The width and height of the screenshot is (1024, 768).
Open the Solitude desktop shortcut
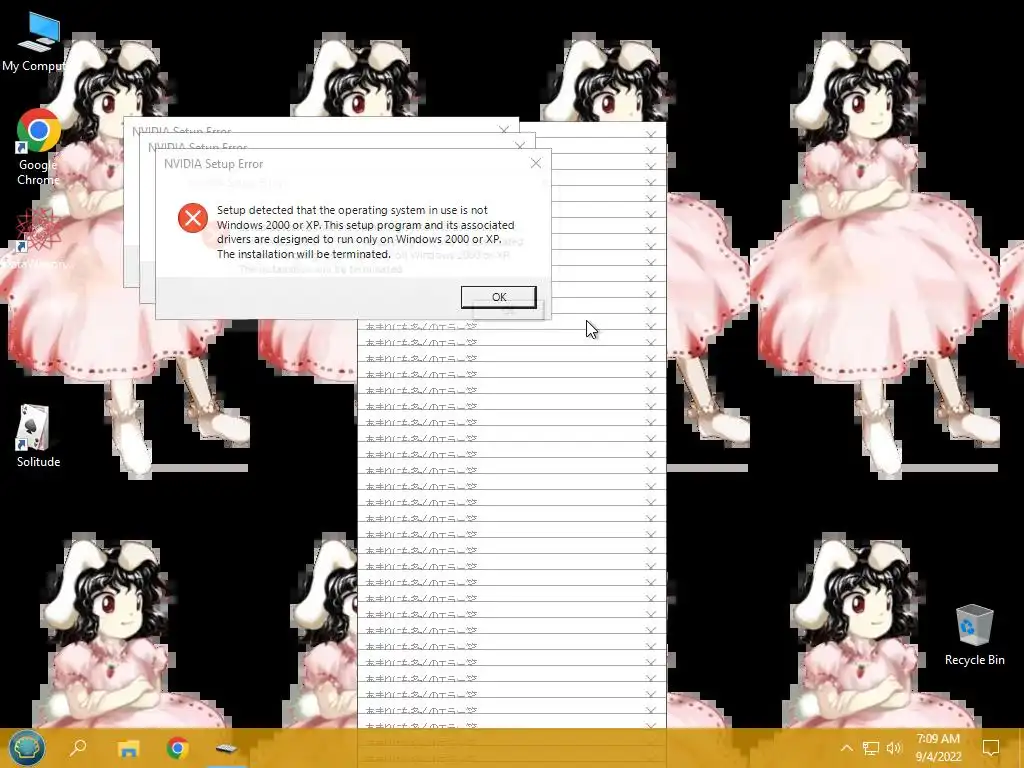pyautogui.click(x=38, y=436)
